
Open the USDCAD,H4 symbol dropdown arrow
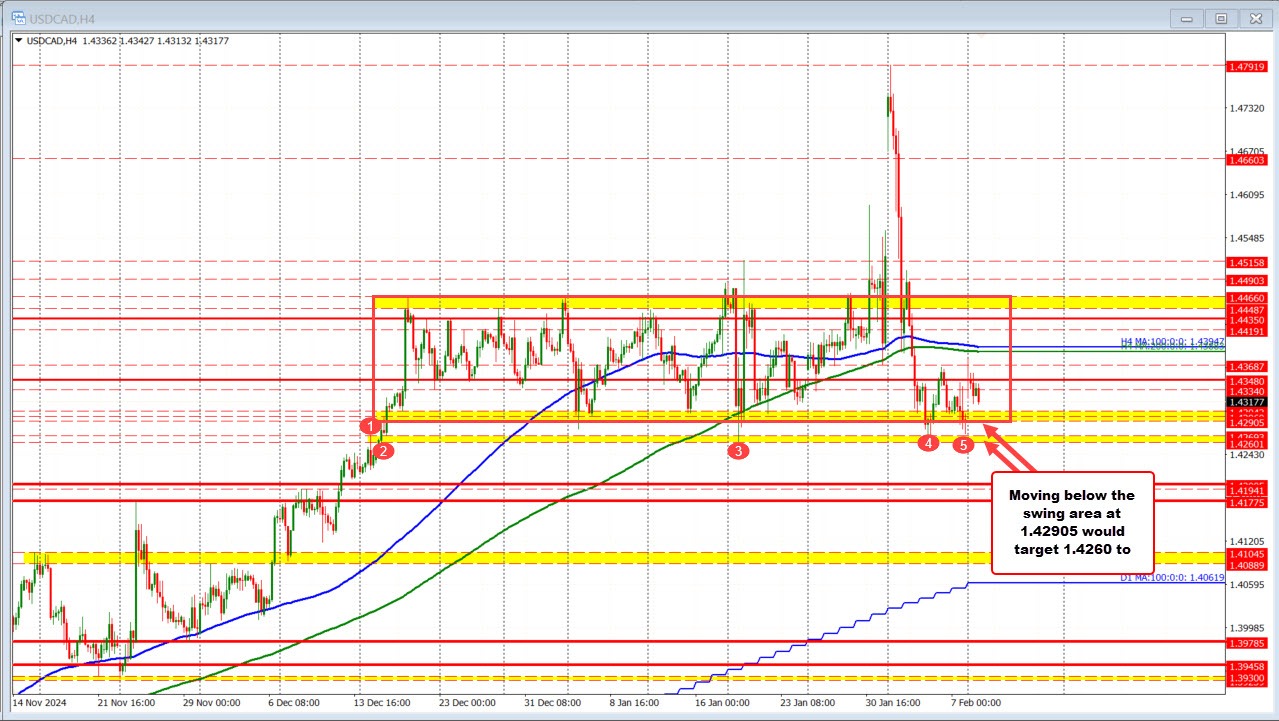point(20,40)
